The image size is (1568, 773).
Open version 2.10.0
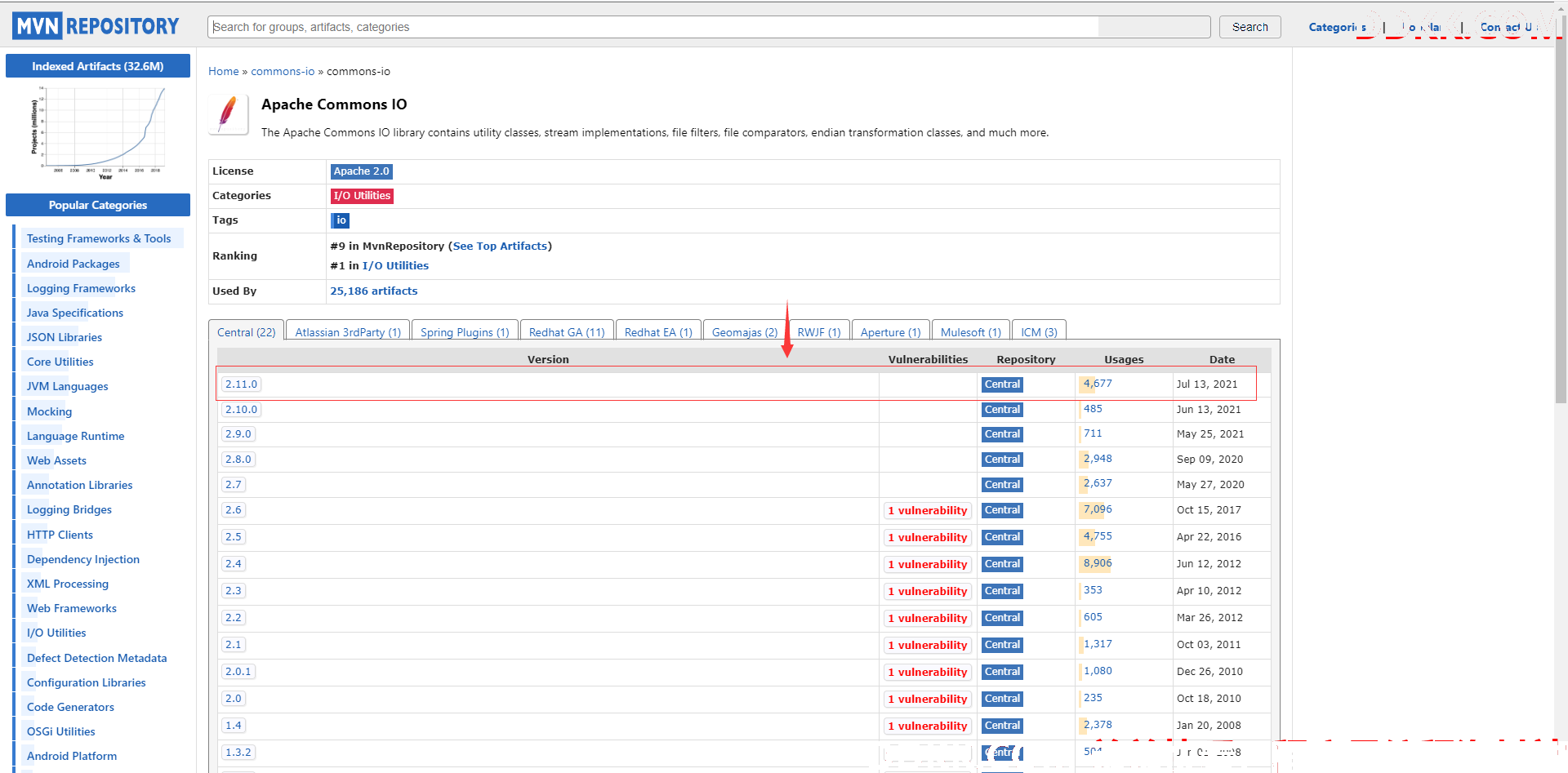tap(241, 409)
